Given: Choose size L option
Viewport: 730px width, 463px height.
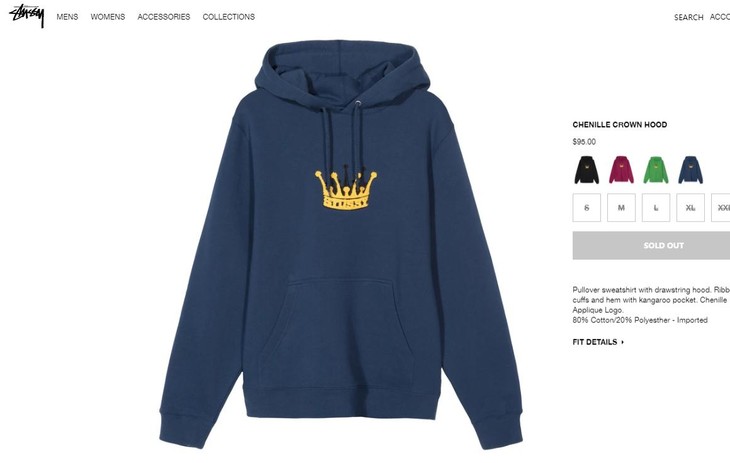Looking at the screenshot, I should [656, 208].
